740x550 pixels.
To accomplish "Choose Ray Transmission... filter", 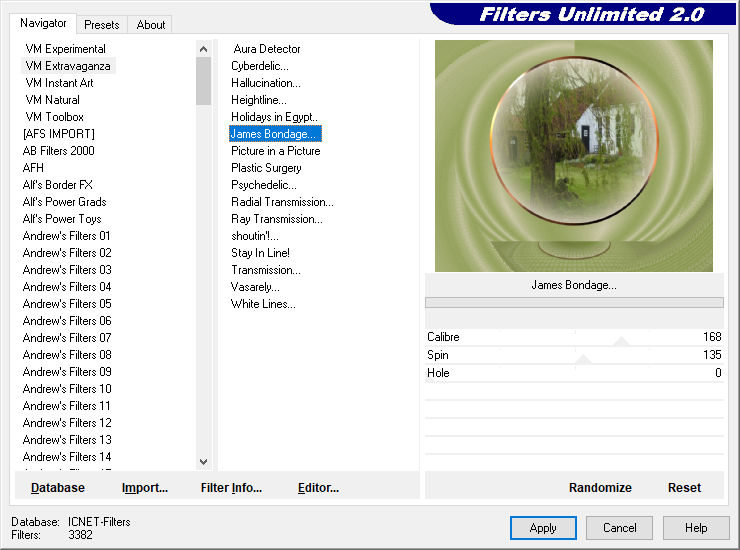I will [277, 219].
